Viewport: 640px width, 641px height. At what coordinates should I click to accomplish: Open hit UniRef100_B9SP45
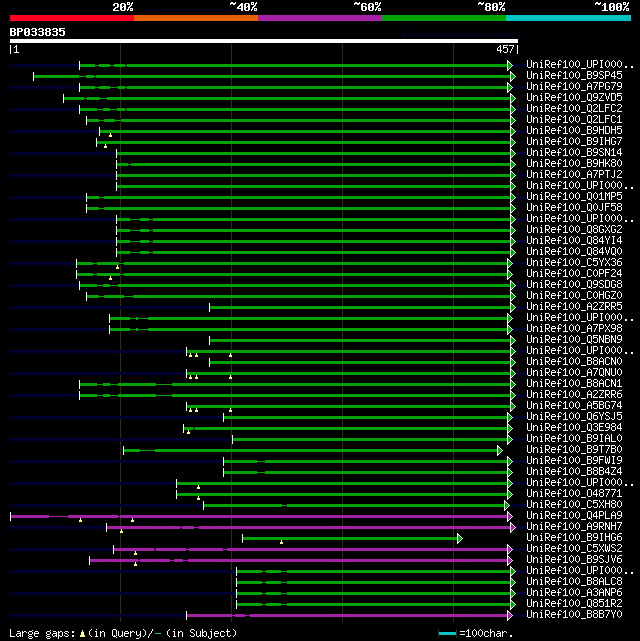pos(574,76)
